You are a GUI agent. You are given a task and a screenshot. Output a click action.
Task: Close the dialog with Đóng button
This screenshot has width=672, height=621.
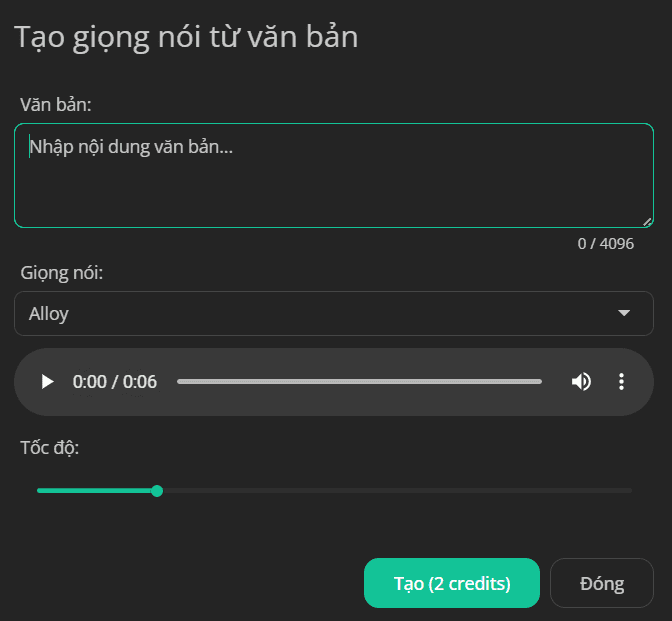click(x=602, y=583)
